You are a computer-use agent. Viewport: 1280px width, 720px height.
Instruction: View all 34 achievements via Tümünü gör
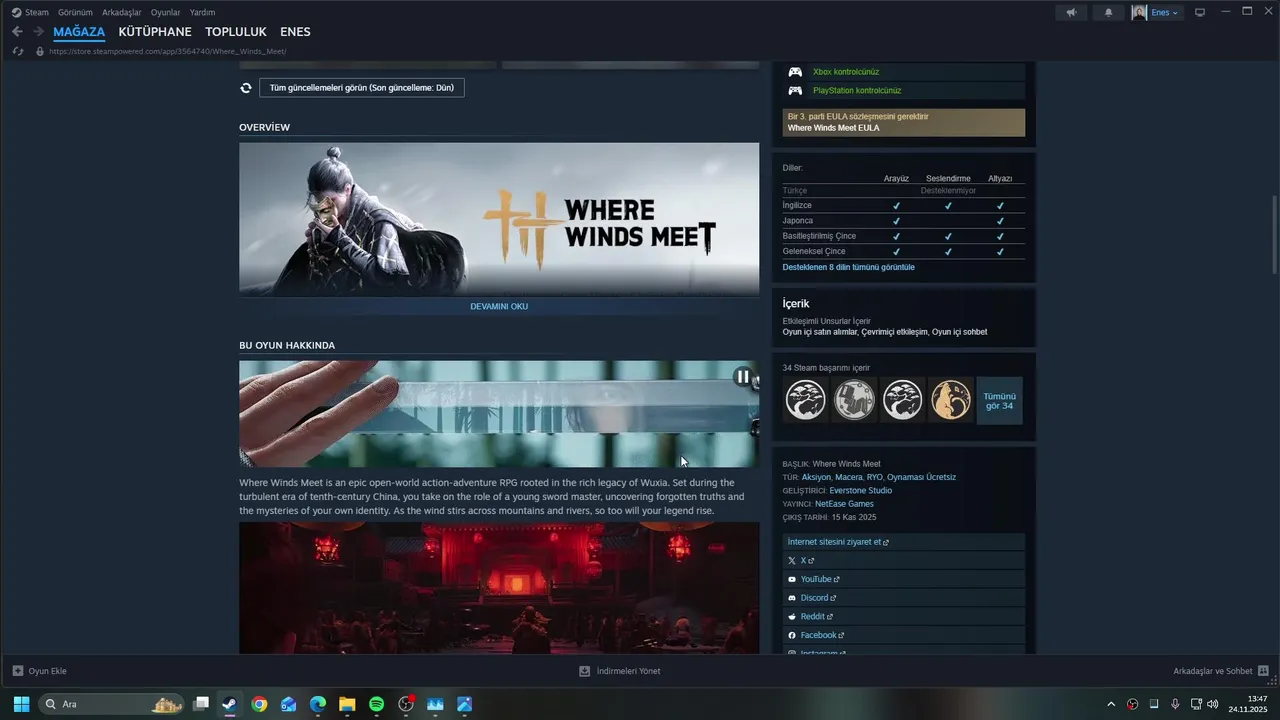[999, 400]
